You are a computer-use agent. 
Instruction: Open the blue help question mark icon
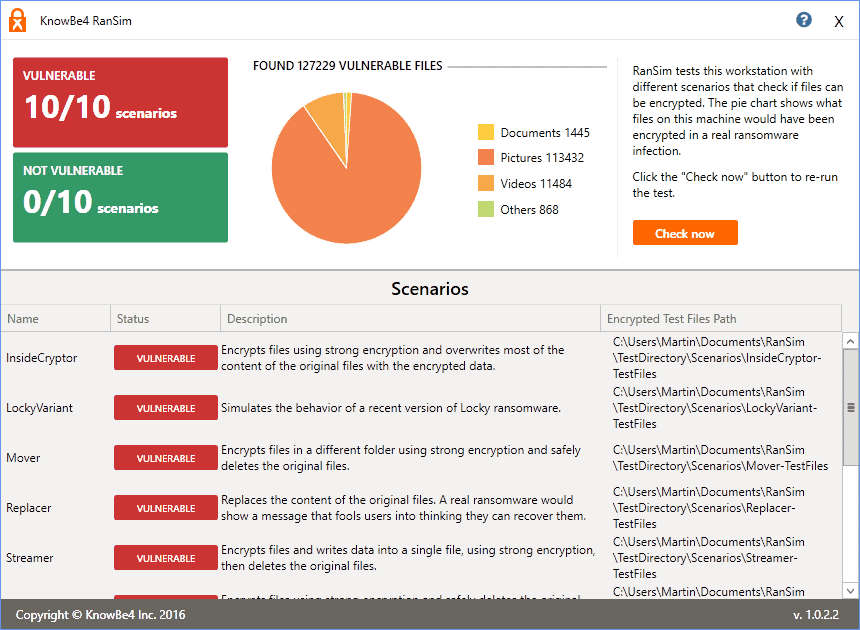(x=803, y=19)
